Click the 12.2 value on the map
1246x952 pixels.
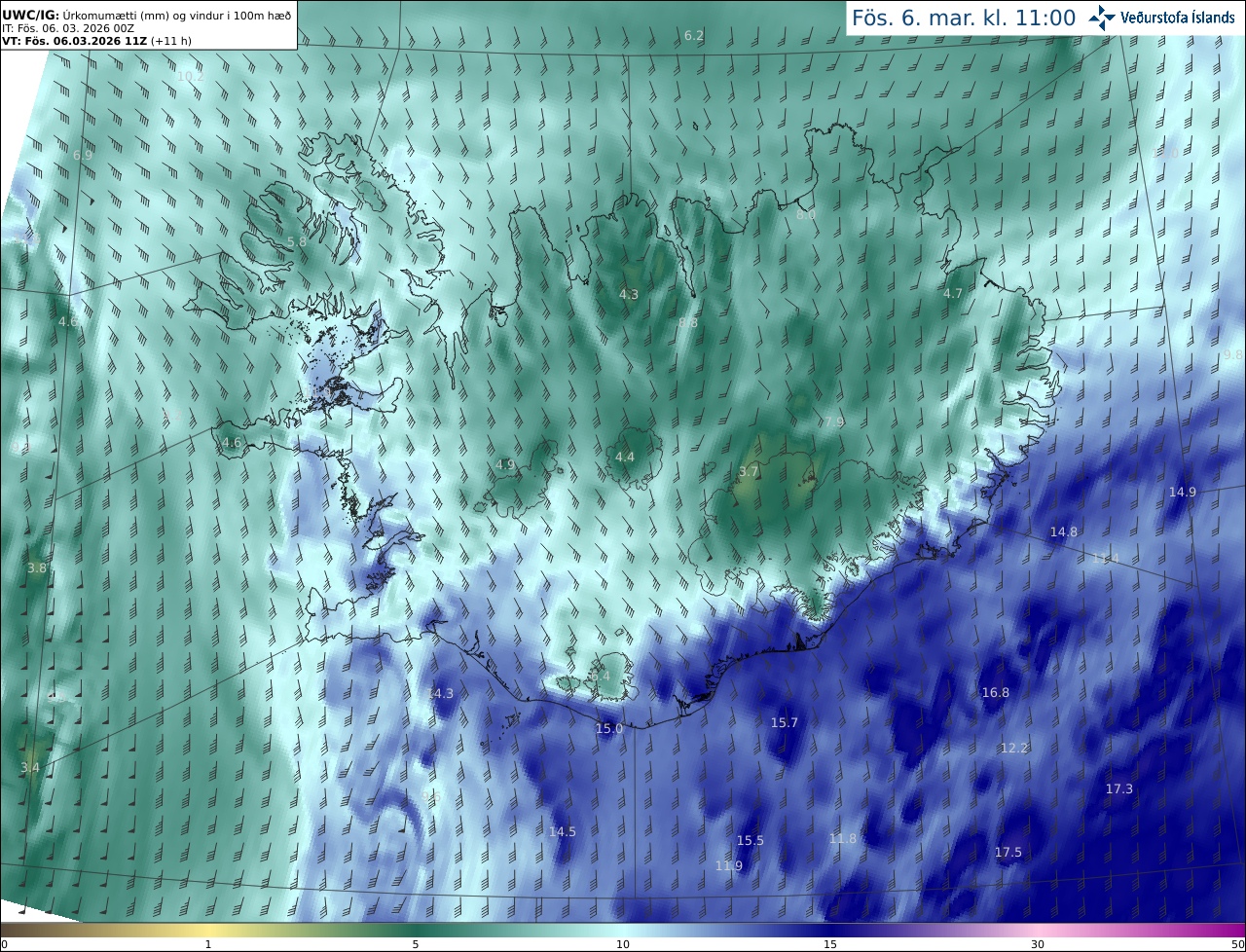tap(1014, 748)
